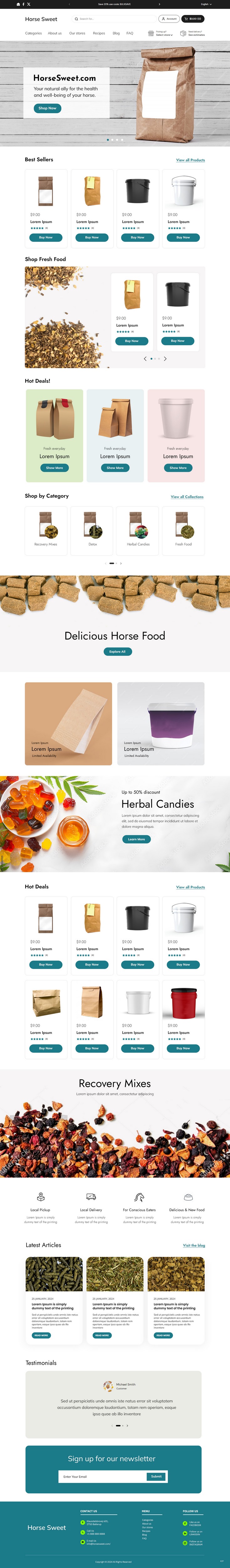230x1568 pixels.
Task: Open the Select store dropdown
Action: point(165,35)
